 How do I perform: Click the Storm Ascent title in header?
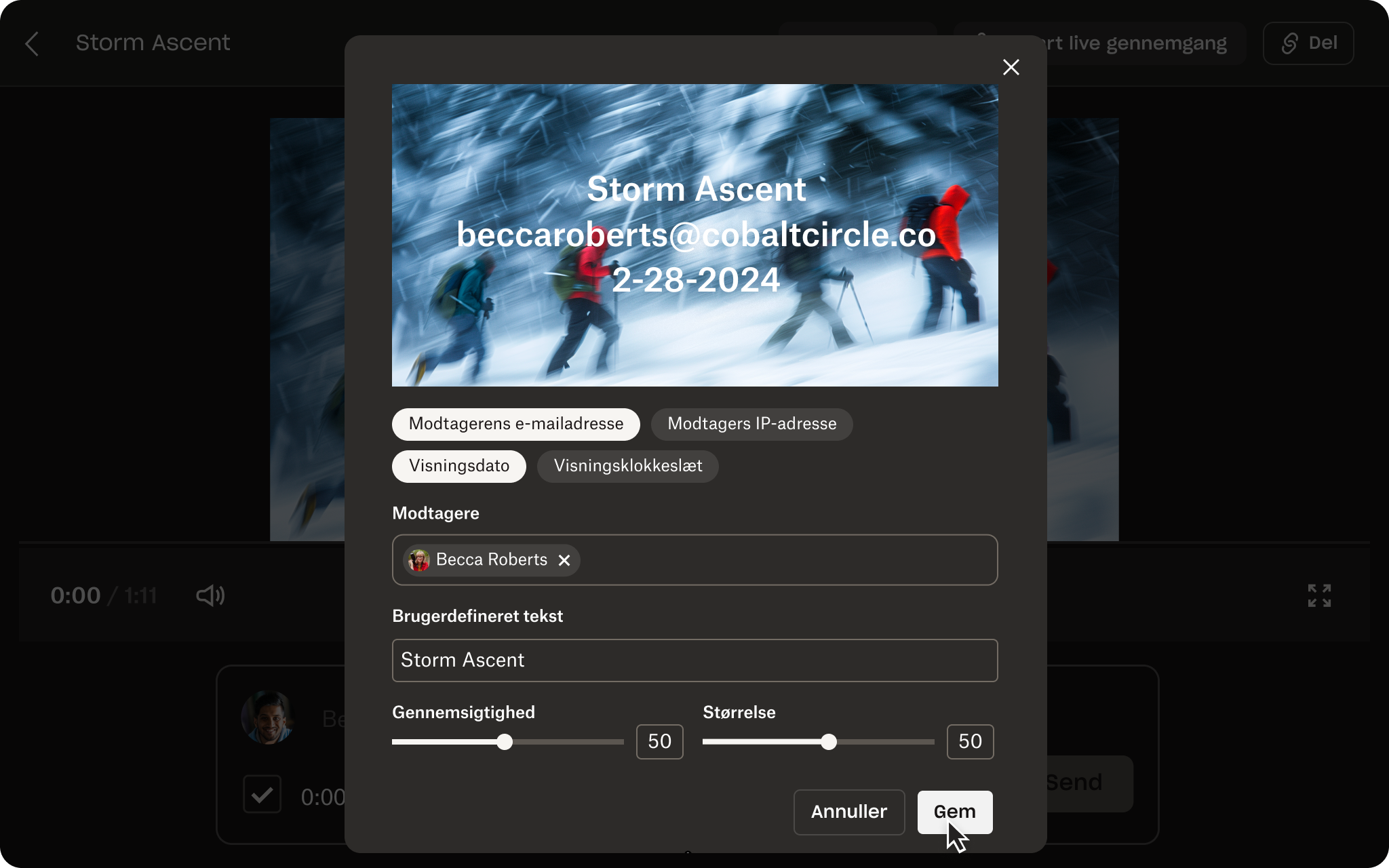(x=153, y=43)
